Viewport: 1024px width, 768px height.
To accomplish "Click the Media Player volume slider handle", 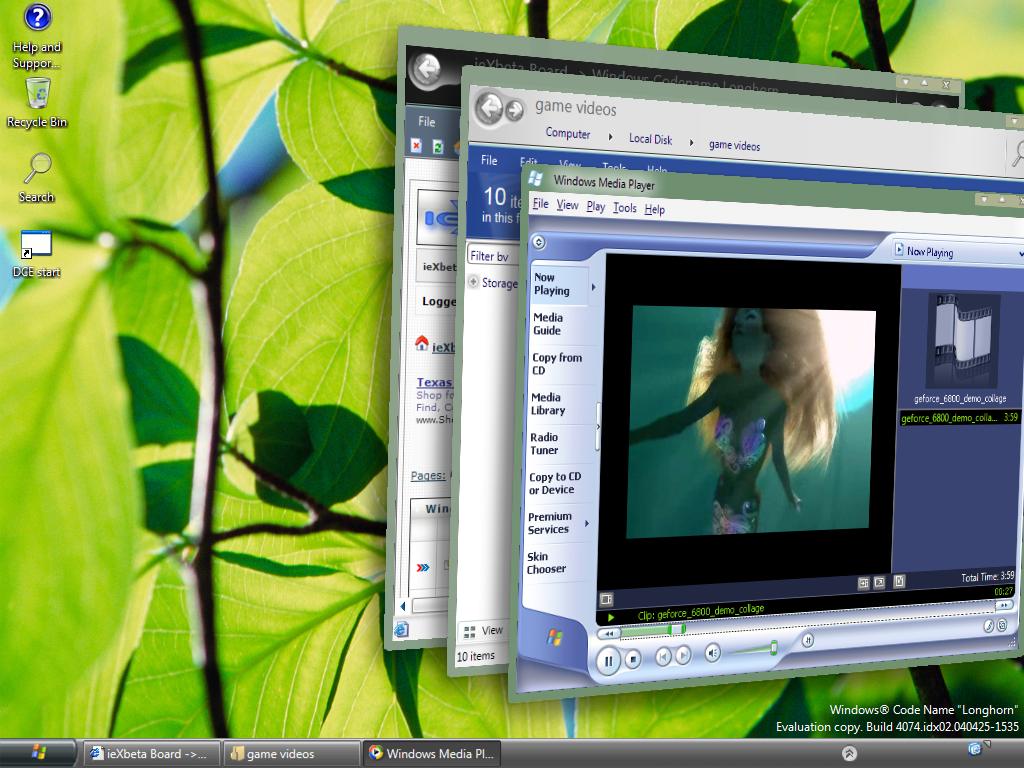I will 773,648.
